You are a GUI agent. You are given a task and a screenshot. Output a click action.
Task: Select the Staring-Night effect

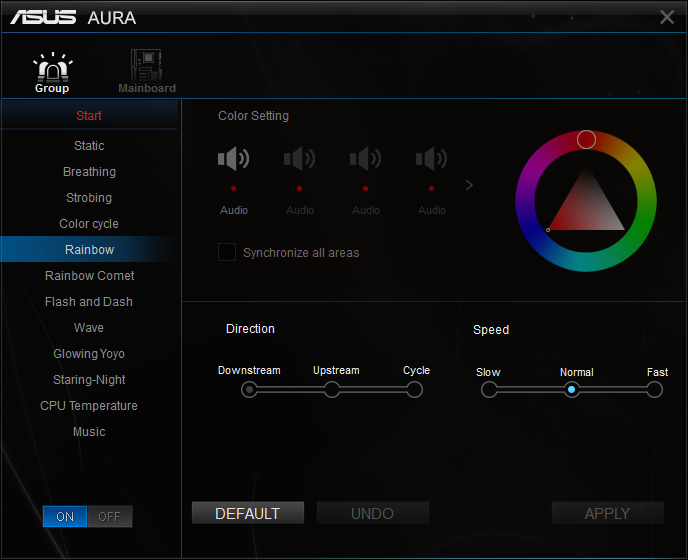[89, 380]
